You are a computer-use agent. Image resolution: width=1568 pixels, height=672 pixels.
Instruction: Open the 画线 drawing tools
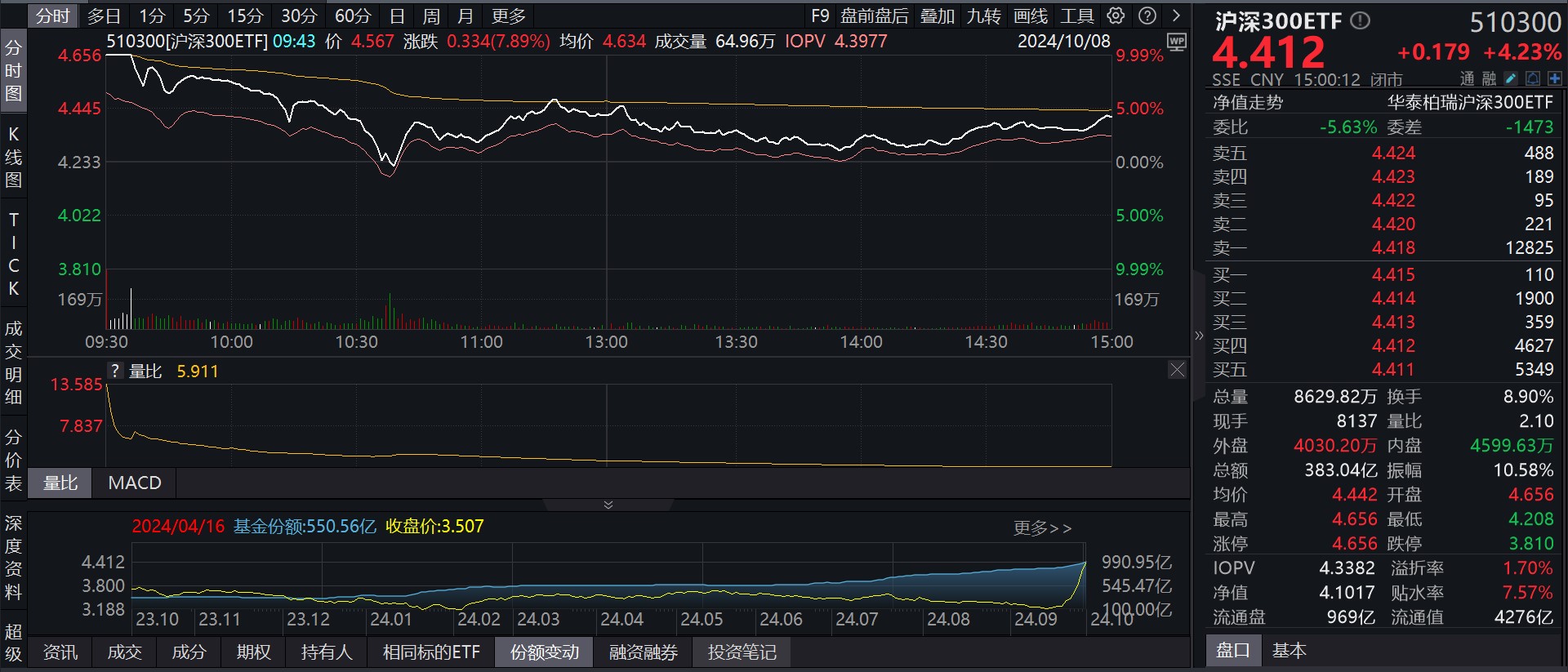pos(1031,16)
